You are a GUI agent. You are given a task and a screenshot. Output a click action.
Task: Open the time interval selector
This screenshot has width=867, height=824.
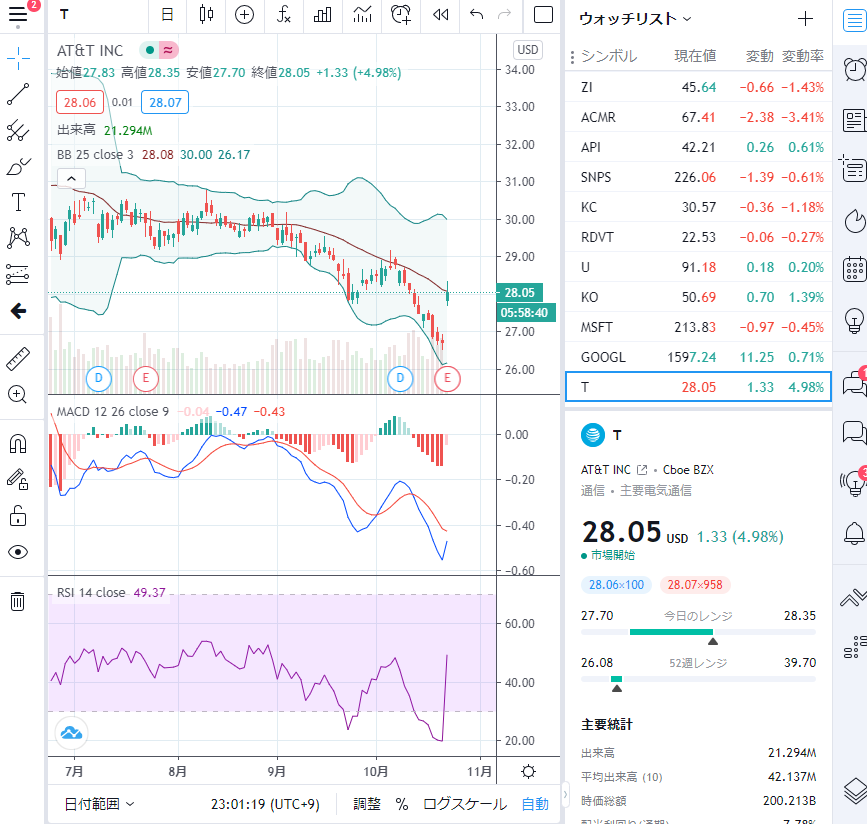[x=167, y=15]
